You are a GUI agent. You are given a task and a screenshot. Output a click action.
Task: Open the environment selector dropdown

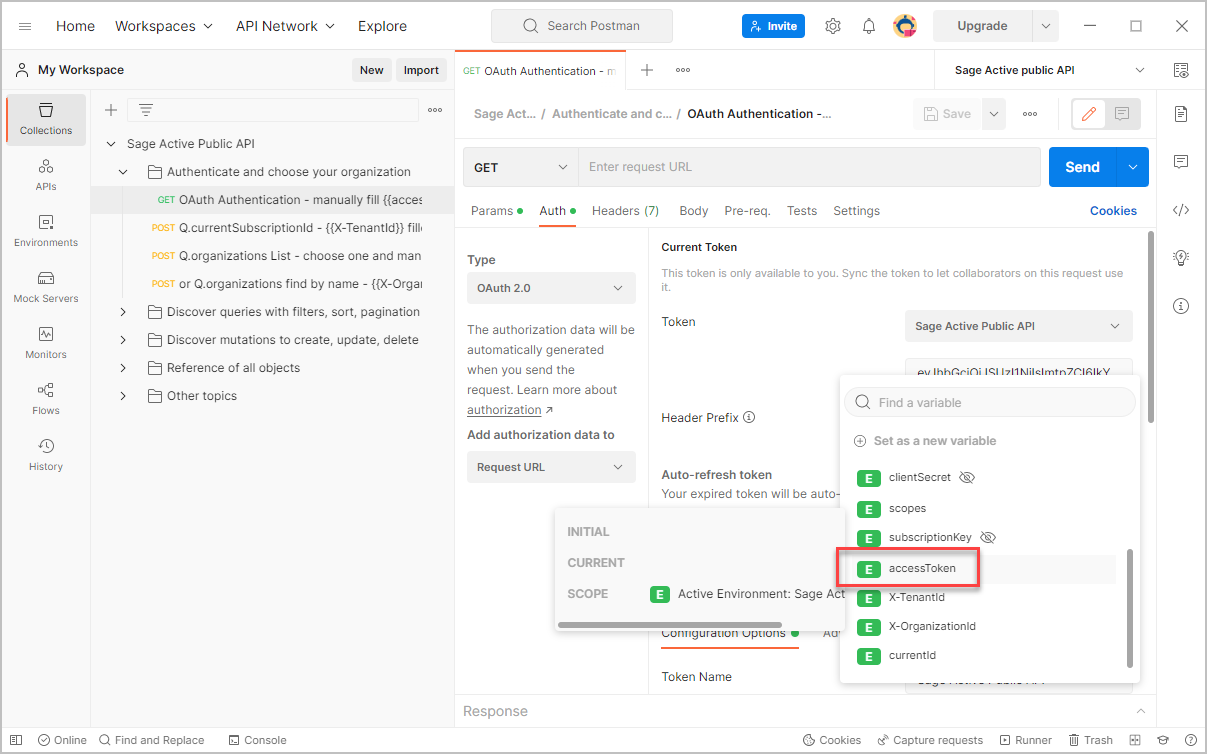tap(1049, 70)
